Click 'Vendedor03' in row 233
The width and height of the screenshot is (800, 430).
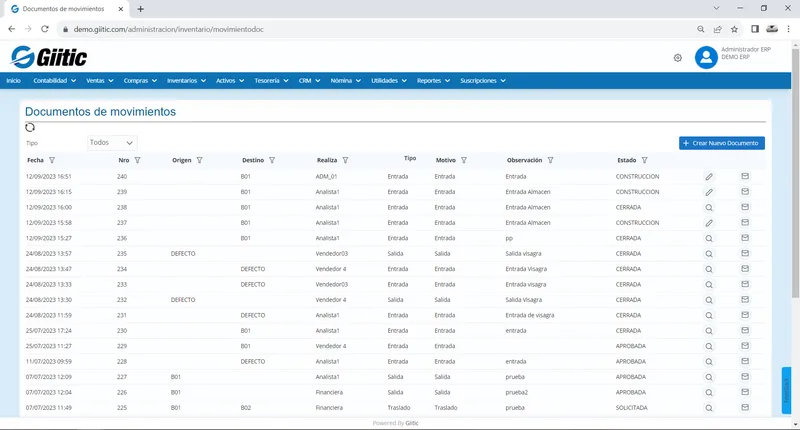(332, 284)
